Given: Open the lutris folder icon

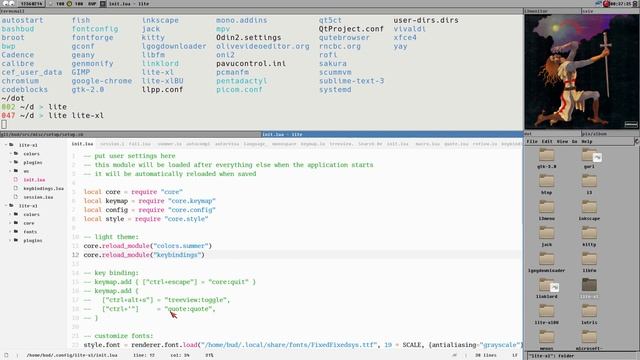Looking at the screenshot, I should click(x=589, y=311).
